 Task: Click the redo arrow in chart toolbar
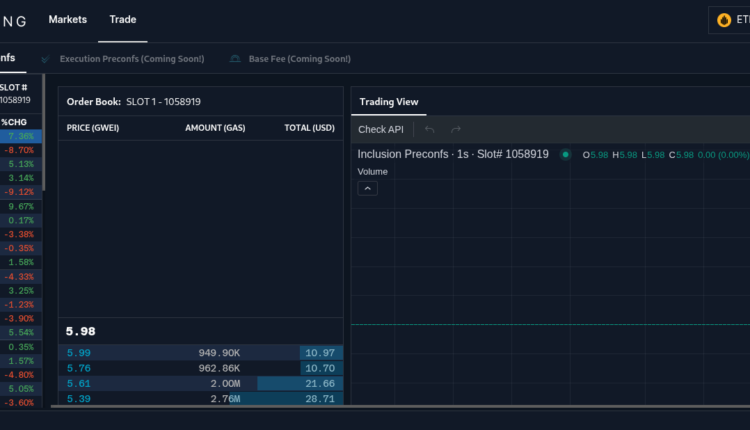click(x=456, y=129)
